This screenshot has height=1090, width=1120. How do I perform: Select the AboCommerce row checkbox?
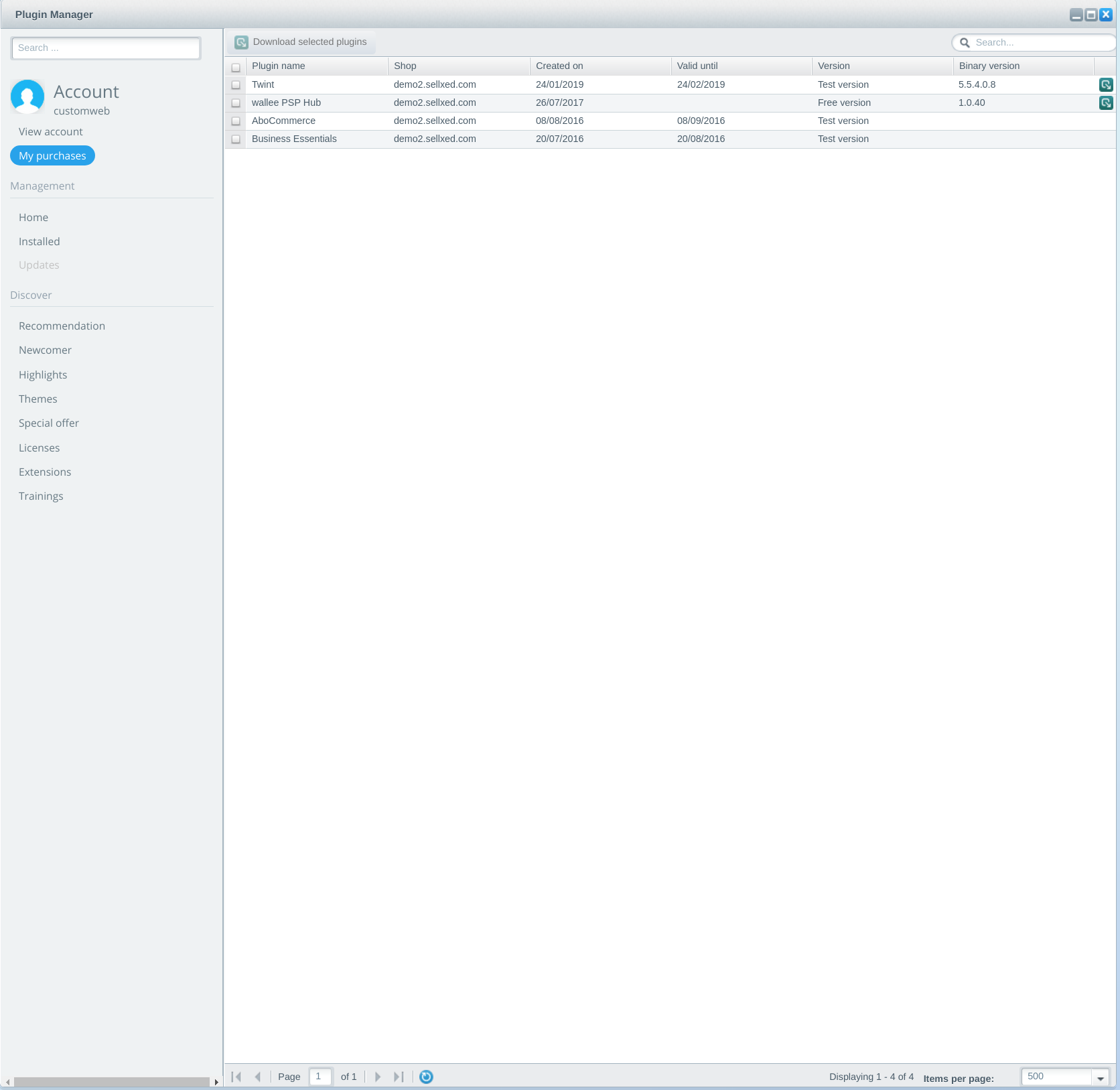[x=236, y=121]
